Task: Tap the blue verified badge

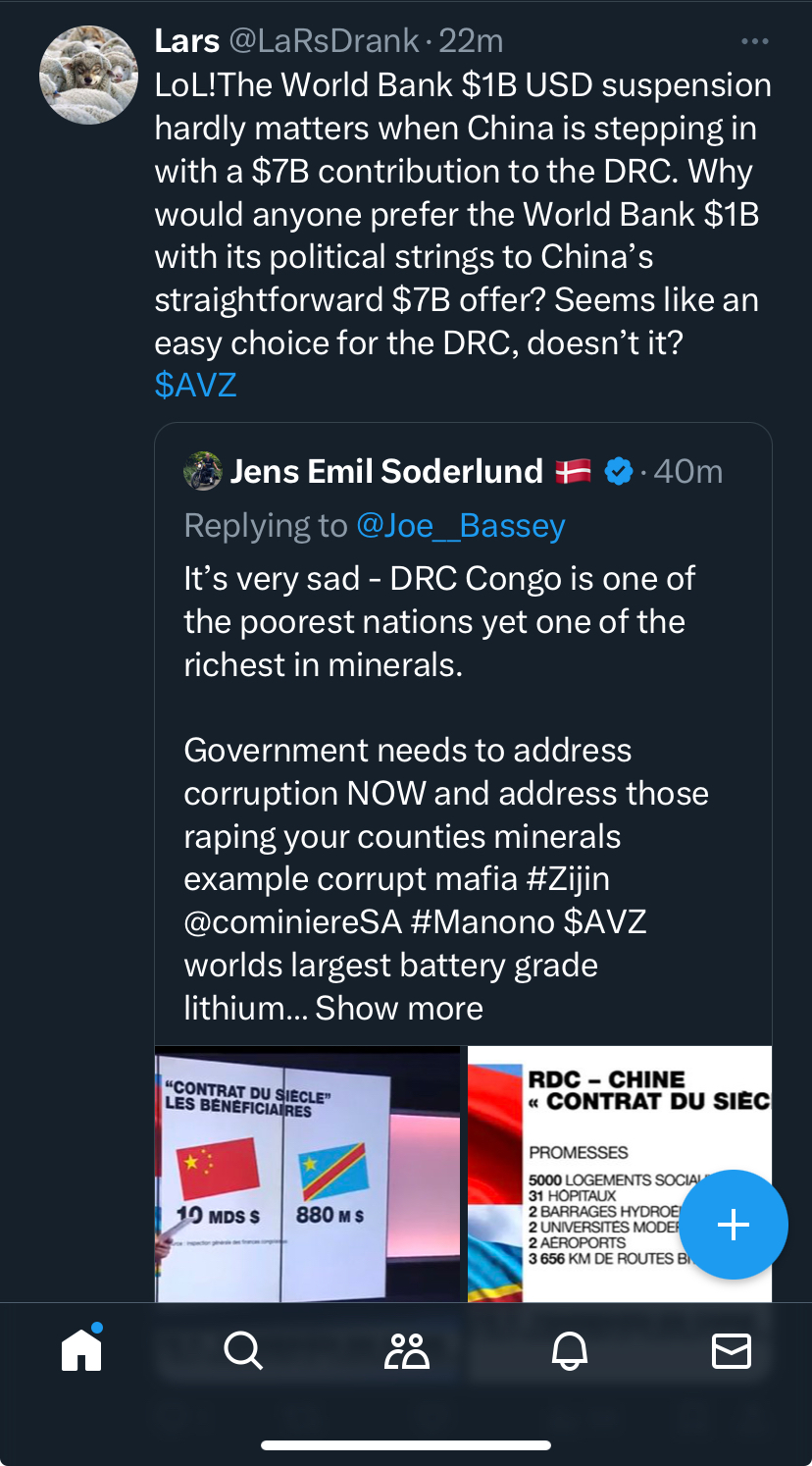Action: 618,471
